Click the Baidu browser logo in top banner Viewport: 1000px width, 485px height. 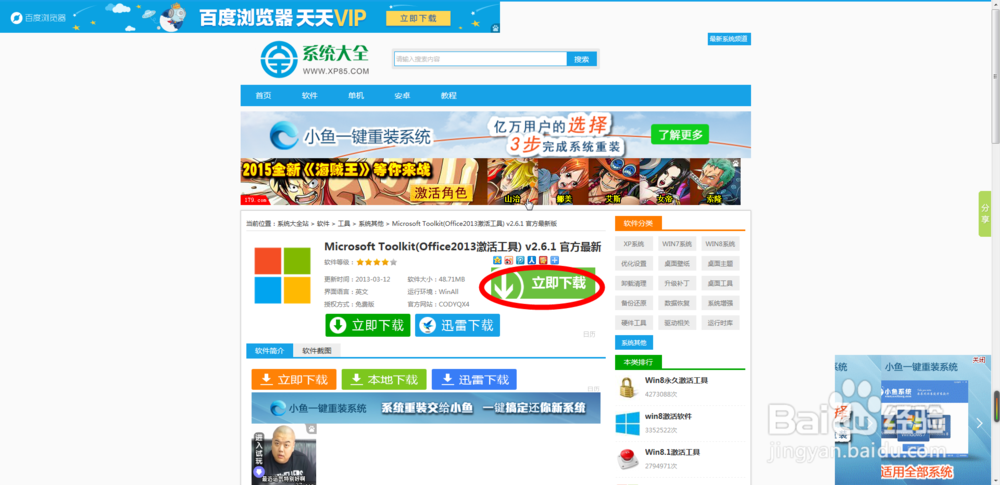pyautogui.click(x=38, y=17)
